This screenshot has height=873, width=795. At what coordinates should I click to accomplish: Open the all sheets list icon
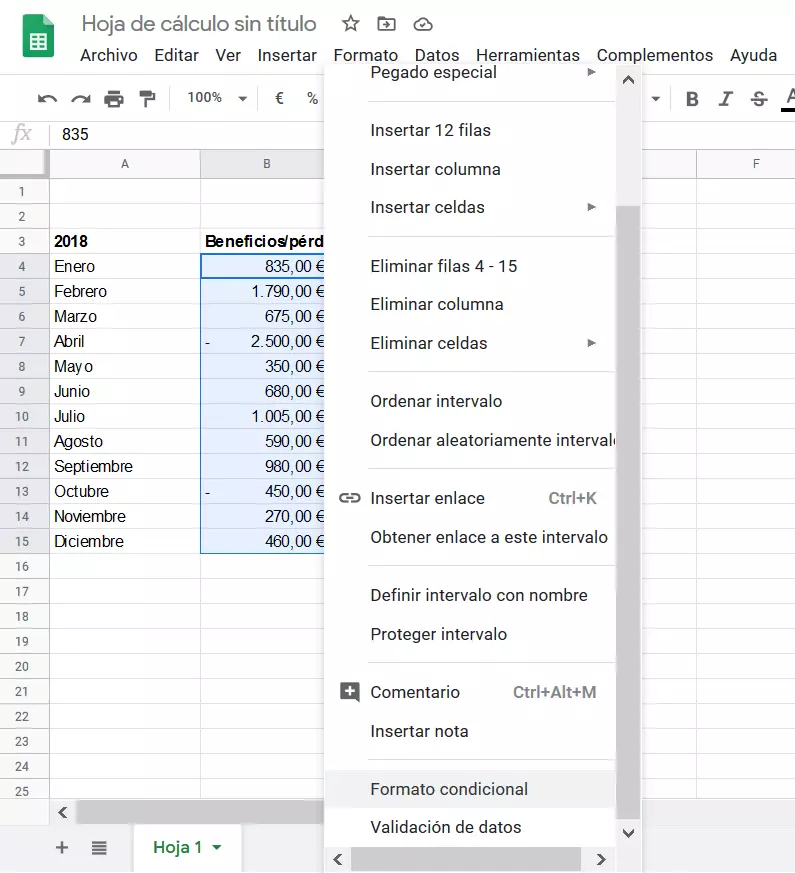click(99, 847)
